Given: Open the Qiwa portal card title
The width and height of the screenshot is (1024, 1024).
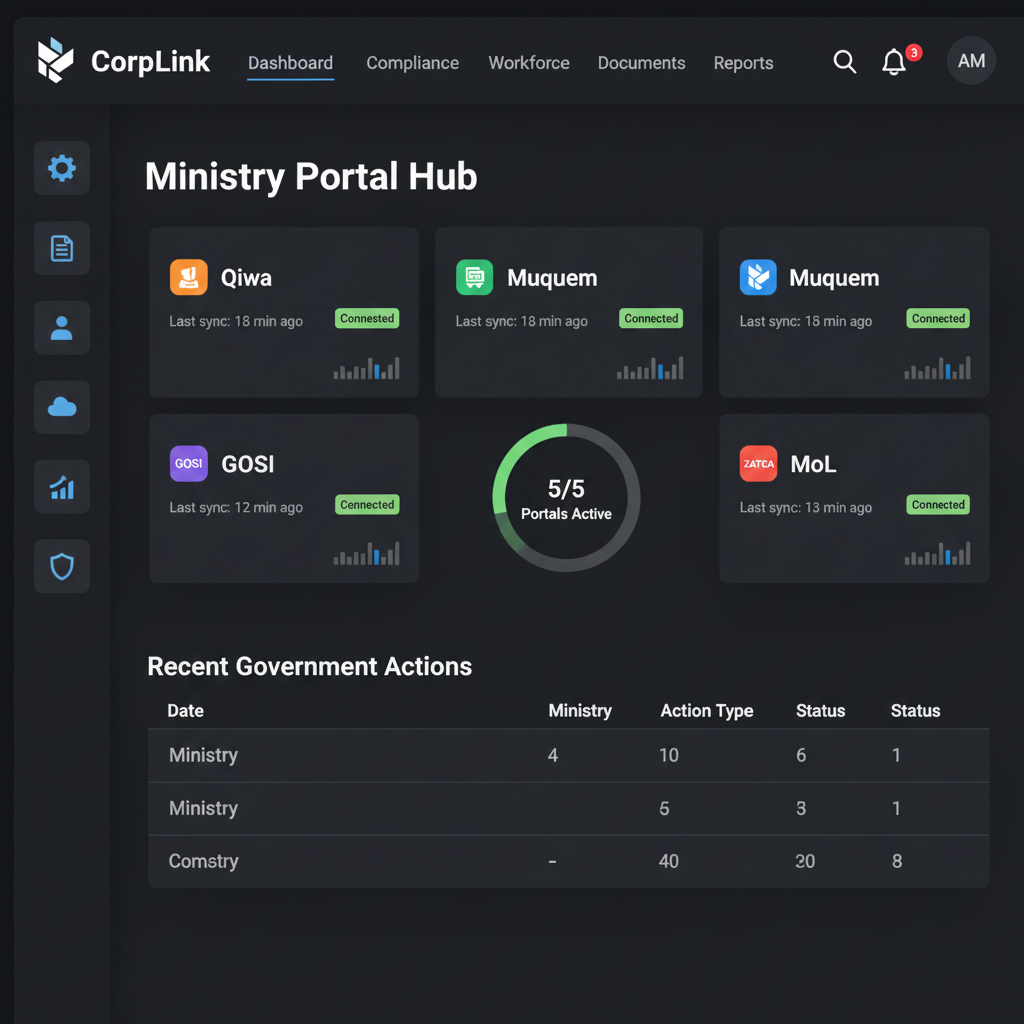Looking at the screenshot, I should pos(246,278).
